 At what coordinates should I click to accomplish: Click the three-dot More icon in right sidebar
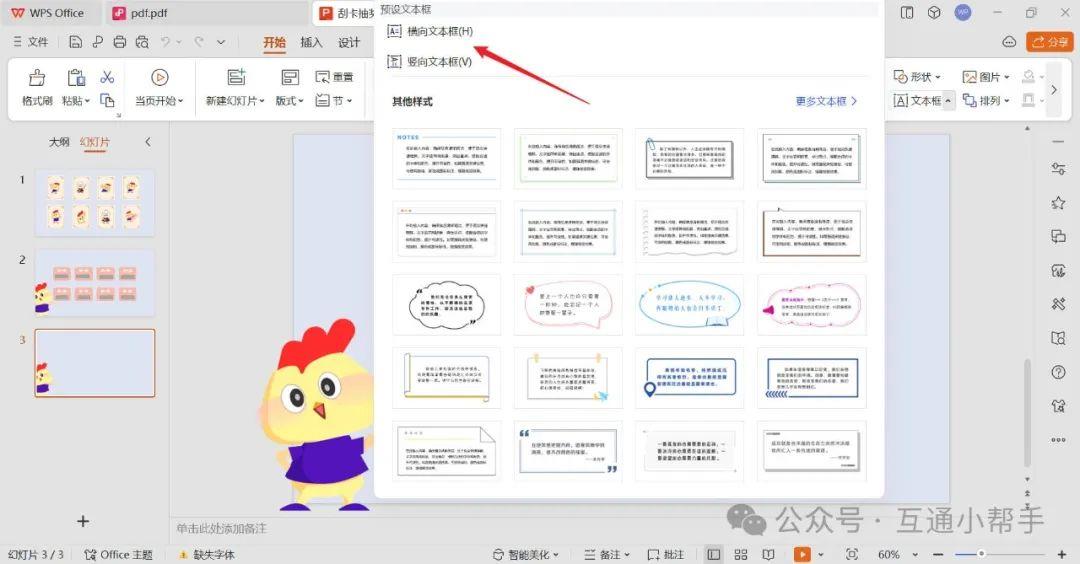[x=1058, y=439]
